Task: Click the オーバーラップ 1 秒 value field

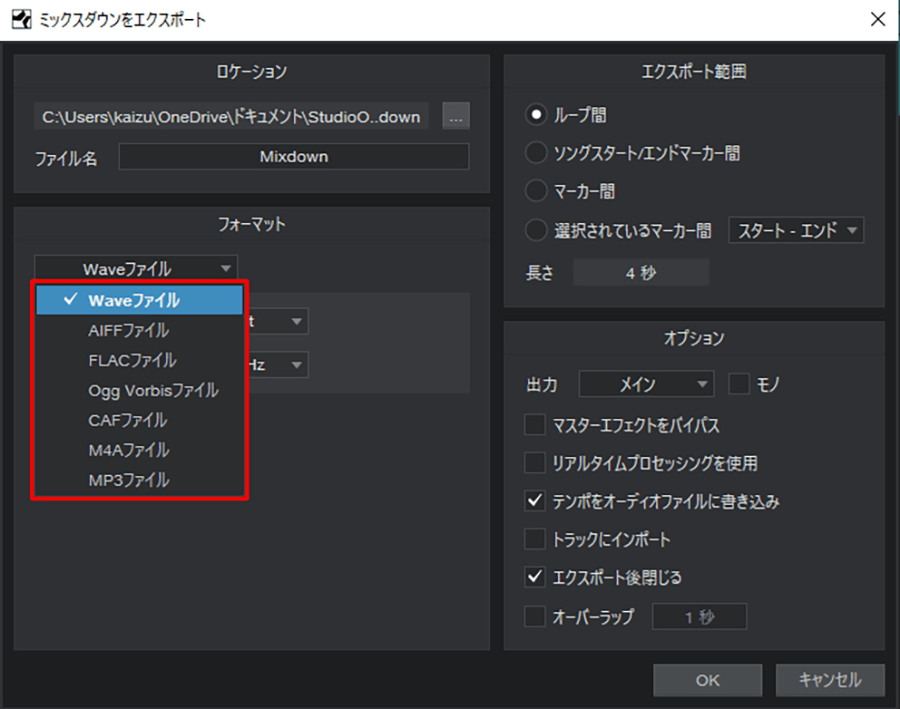Action: click(700, 617)
